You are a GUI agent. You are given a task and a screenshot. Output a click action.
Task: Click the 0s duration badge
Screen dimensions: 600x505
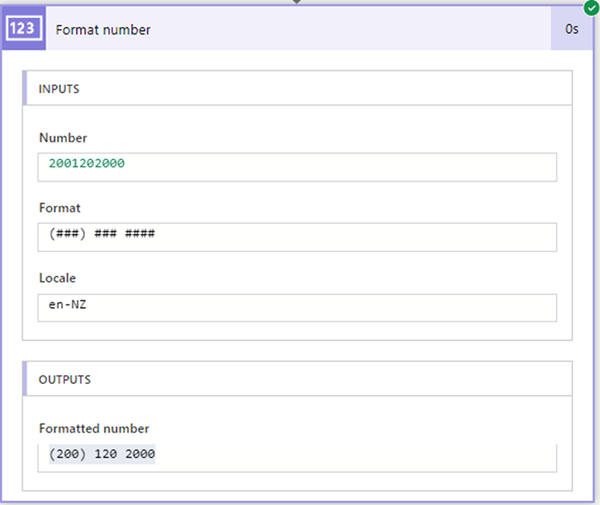(x=572, y=29)
